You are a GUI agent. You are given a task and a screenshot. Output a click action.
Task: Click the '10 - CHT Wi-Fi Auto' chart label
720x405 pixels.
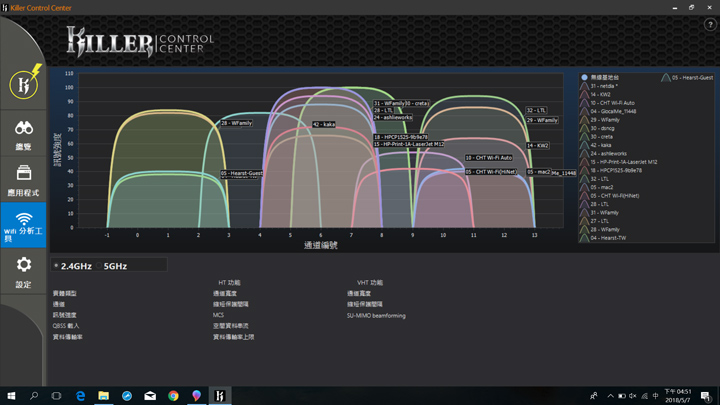click(489, 158)
